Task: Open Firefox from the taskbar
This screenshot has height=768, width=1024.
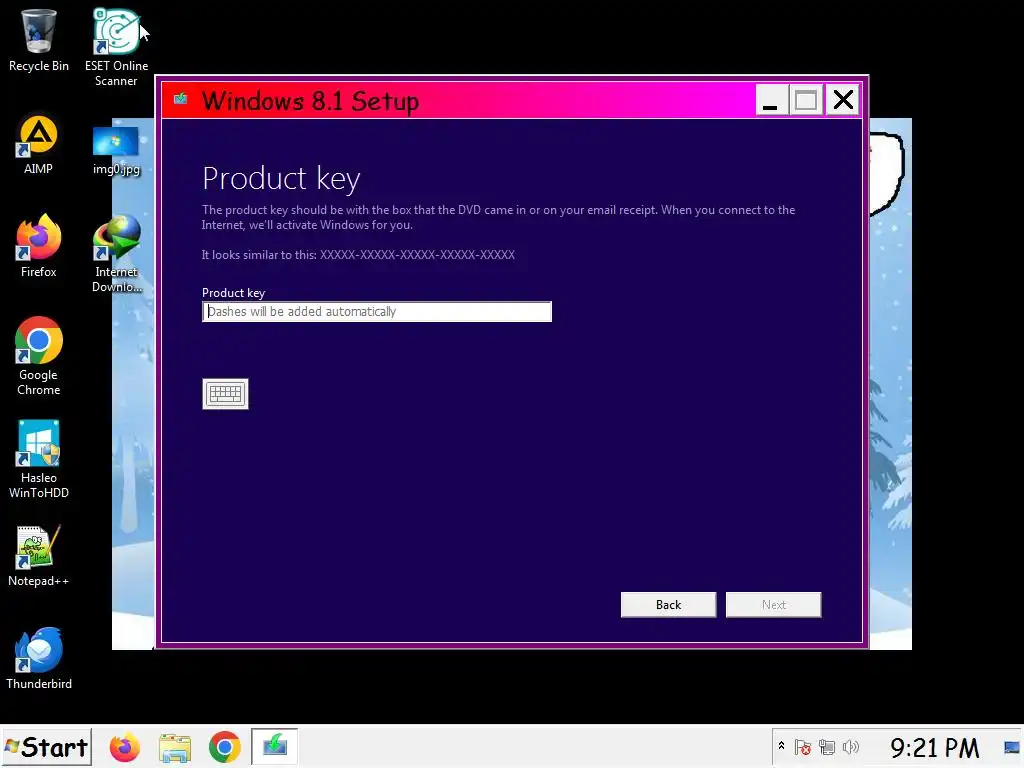Action: click(x=124, y=747)
